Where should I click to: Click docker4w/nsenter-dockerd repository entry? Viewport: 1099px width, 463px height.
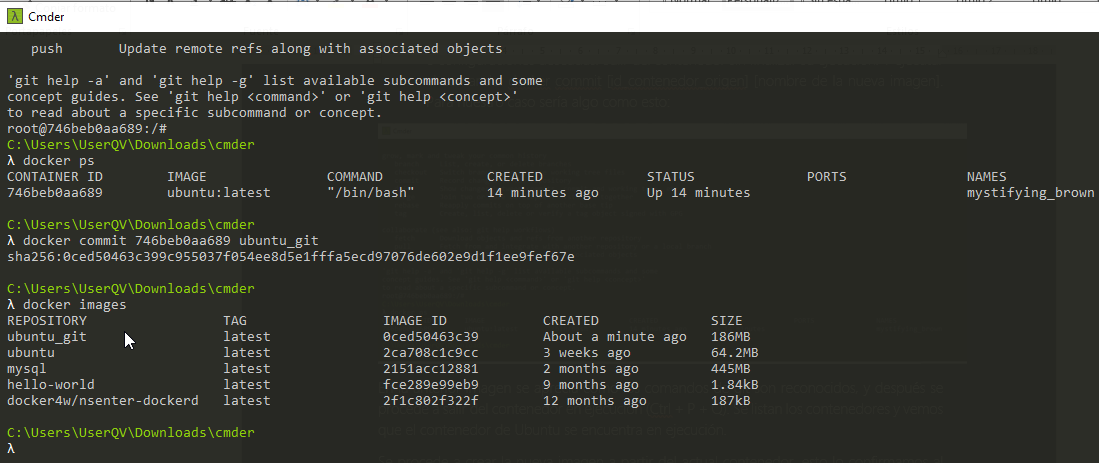103,401
